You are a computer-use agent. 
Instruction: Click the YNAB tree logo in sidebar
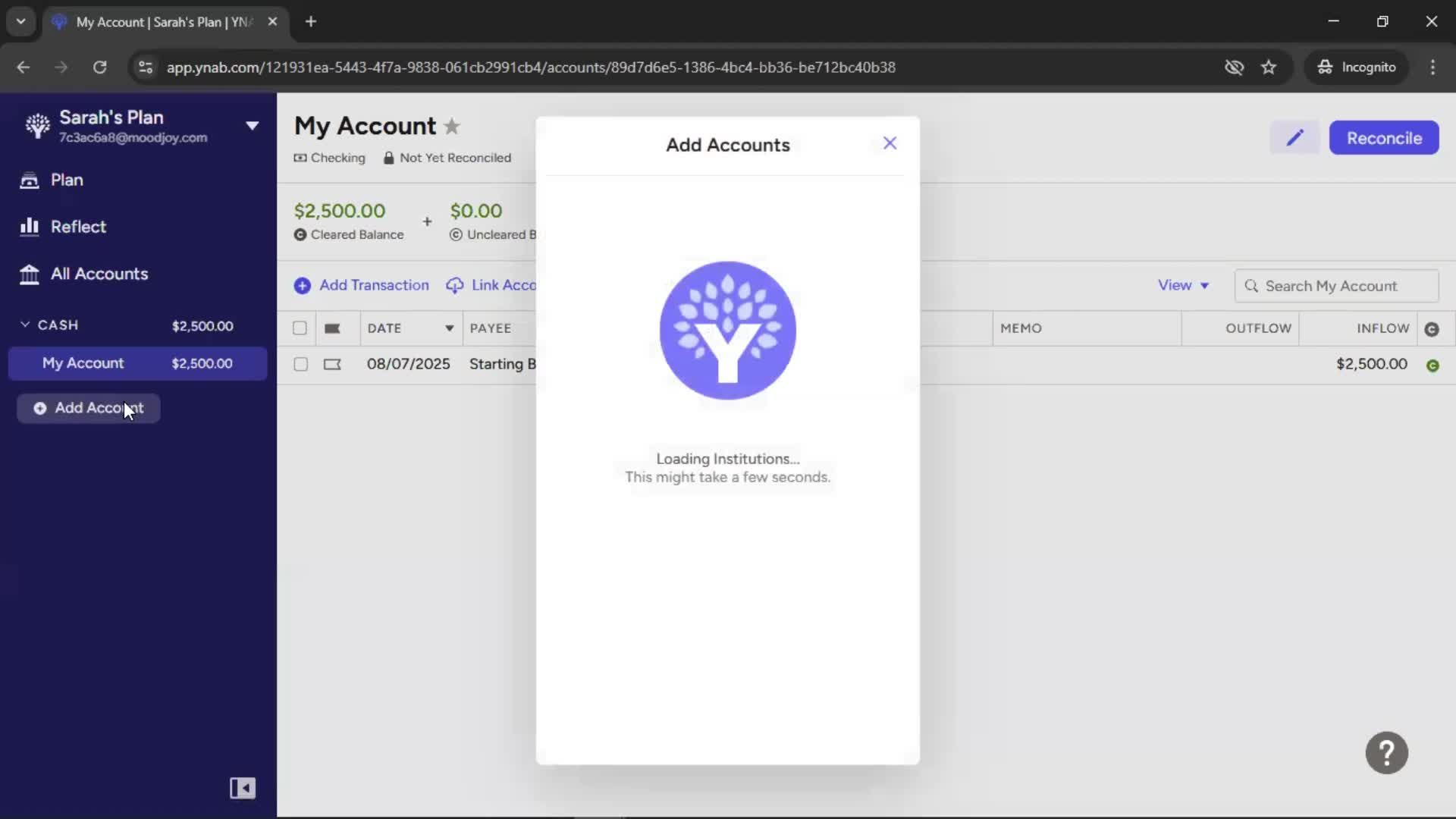coord(37,126)
